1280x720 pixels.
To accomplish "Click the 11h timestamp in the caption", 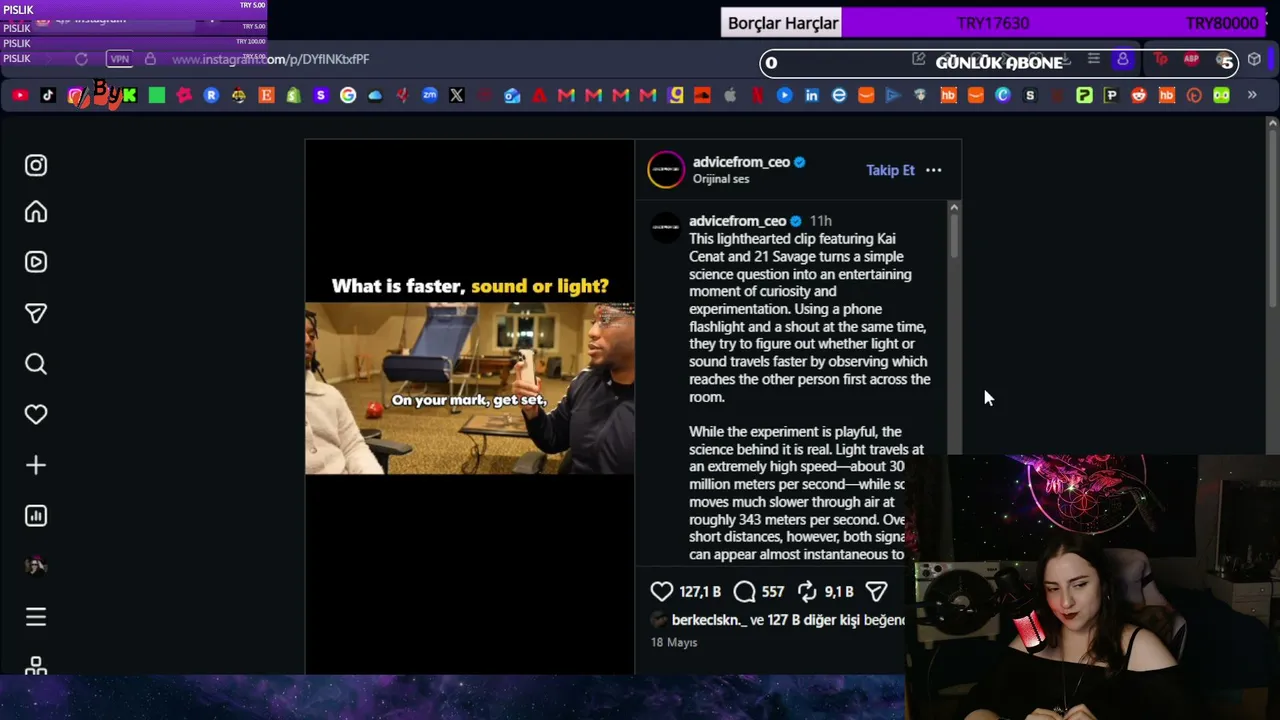I will coord(820,221).
